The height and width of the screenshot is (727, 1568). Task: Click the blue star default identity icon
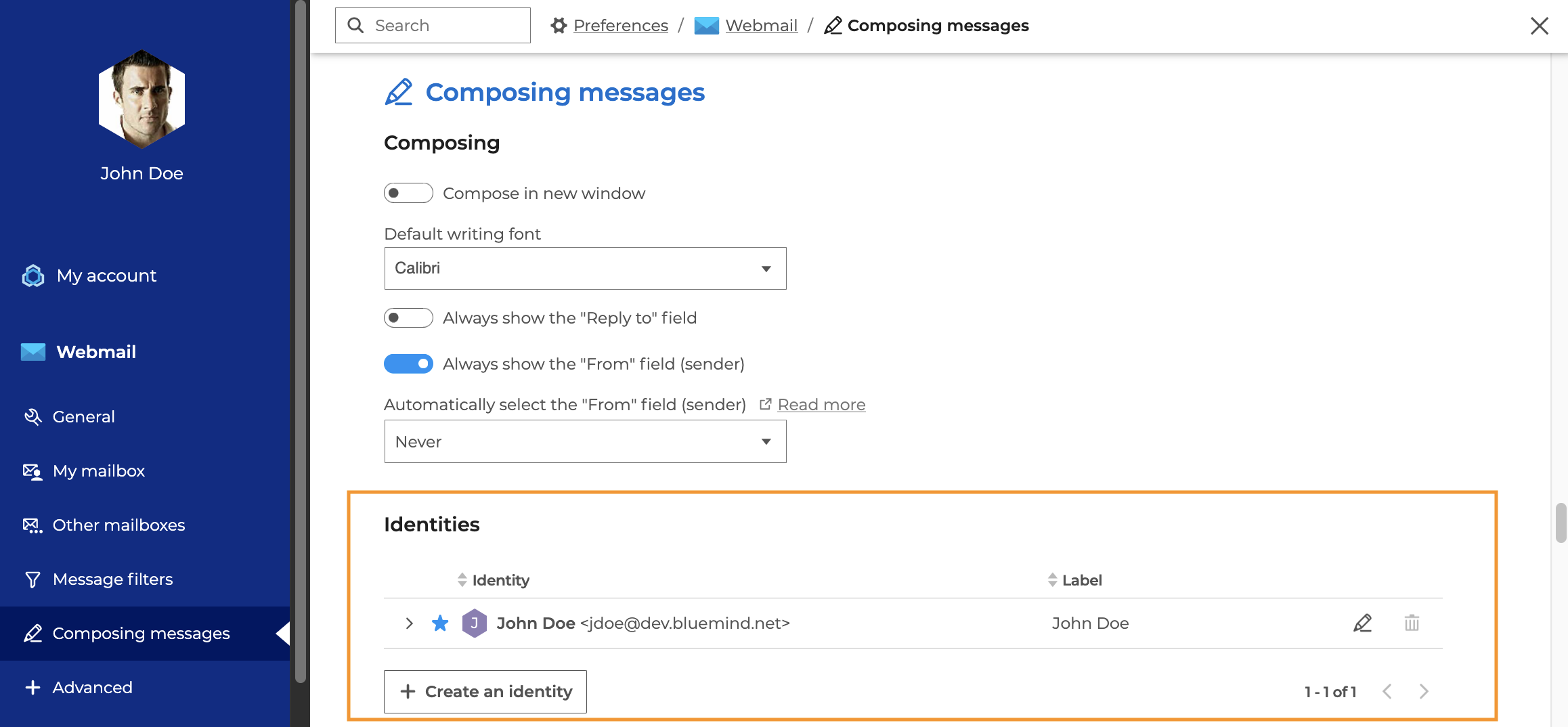440,623
